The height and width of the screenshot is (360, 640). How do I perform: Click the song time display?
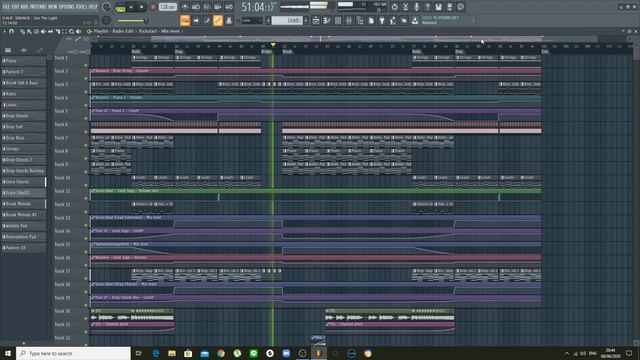coord(258,7)
